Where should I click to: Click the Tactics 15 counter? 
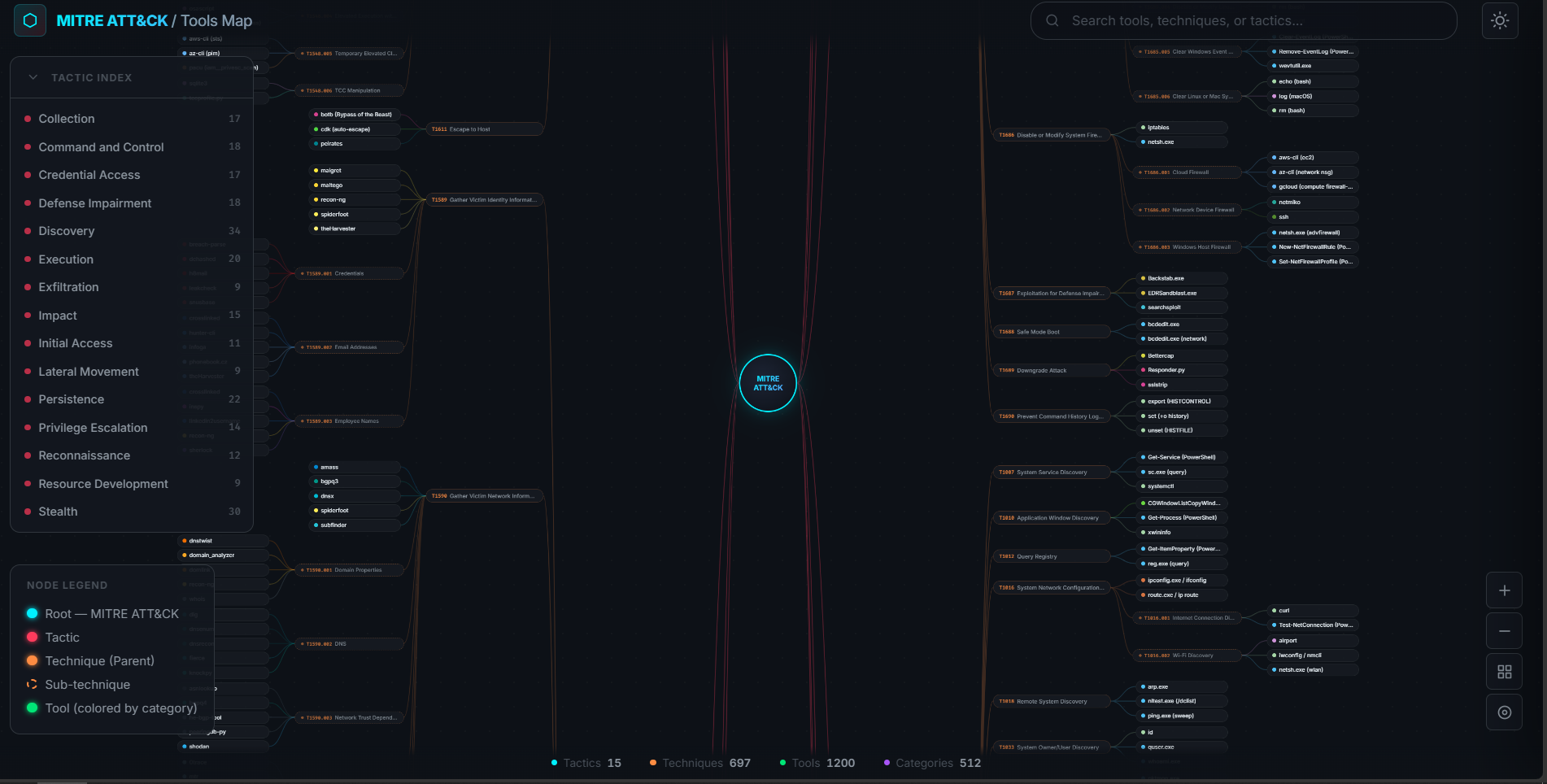tap(586, 763)
